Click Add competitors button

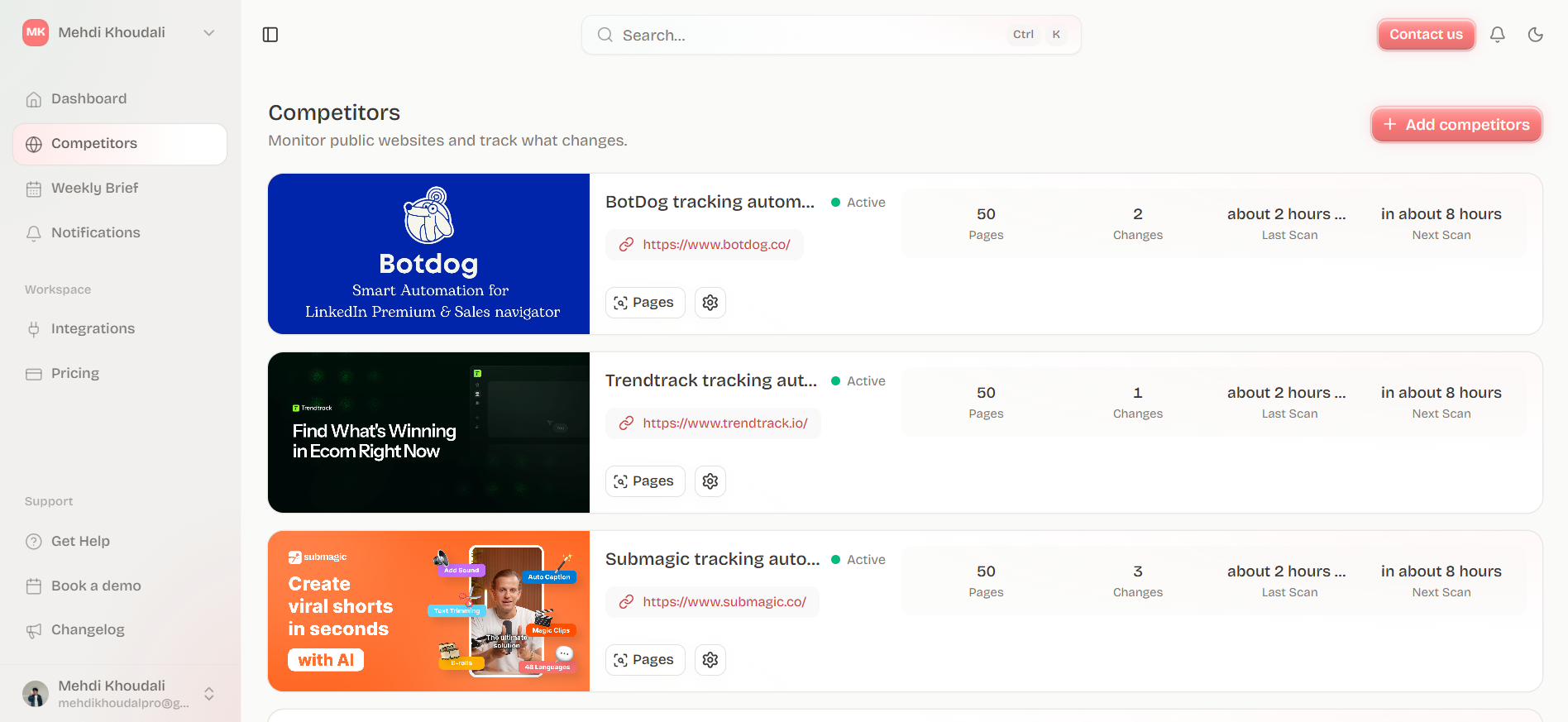(1456, 125)
